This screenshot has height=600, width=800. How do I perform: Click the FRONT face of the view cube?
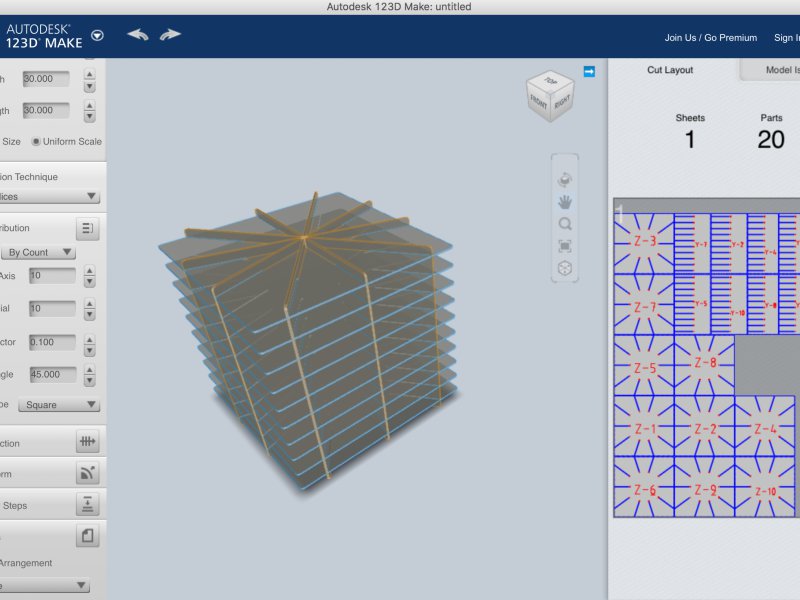point(538,102)
